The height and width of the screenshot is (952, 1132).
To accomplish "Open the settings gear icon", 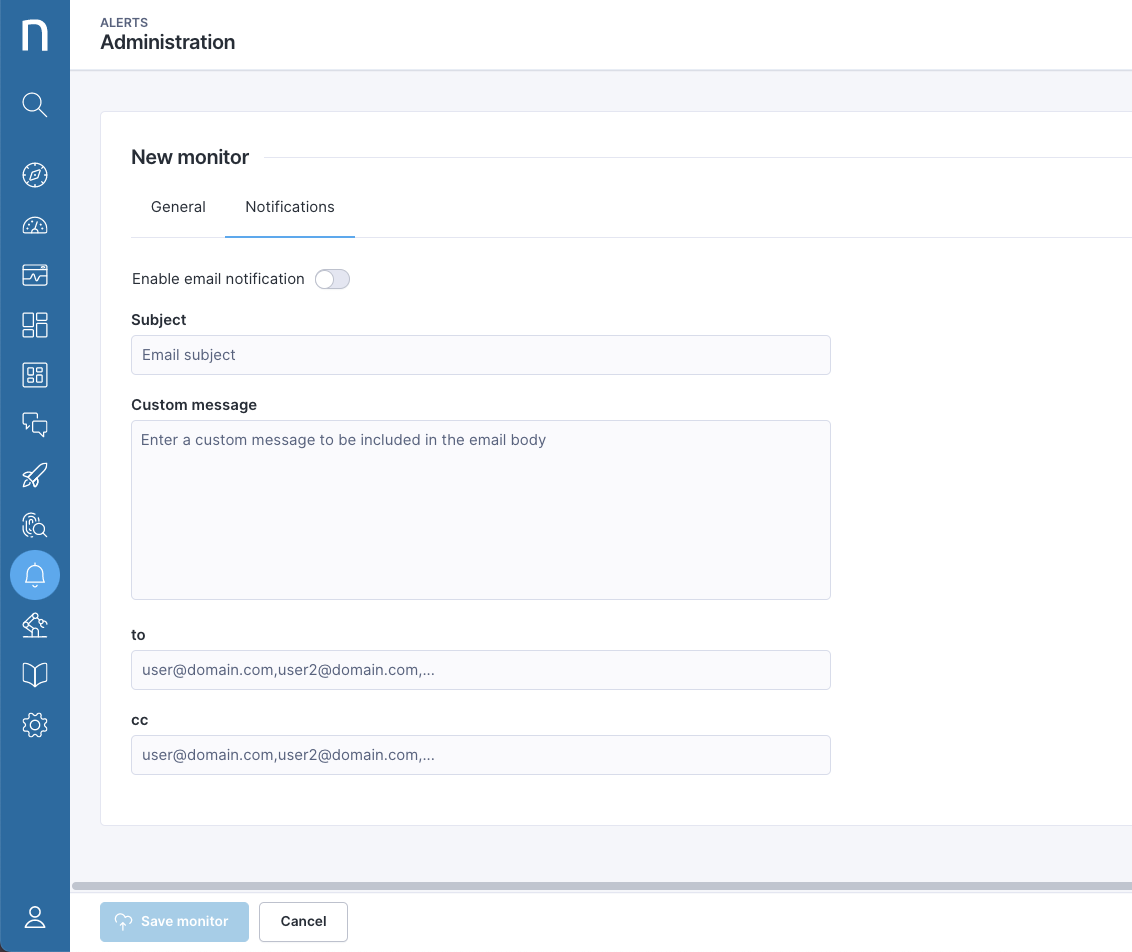I will 35,725.
